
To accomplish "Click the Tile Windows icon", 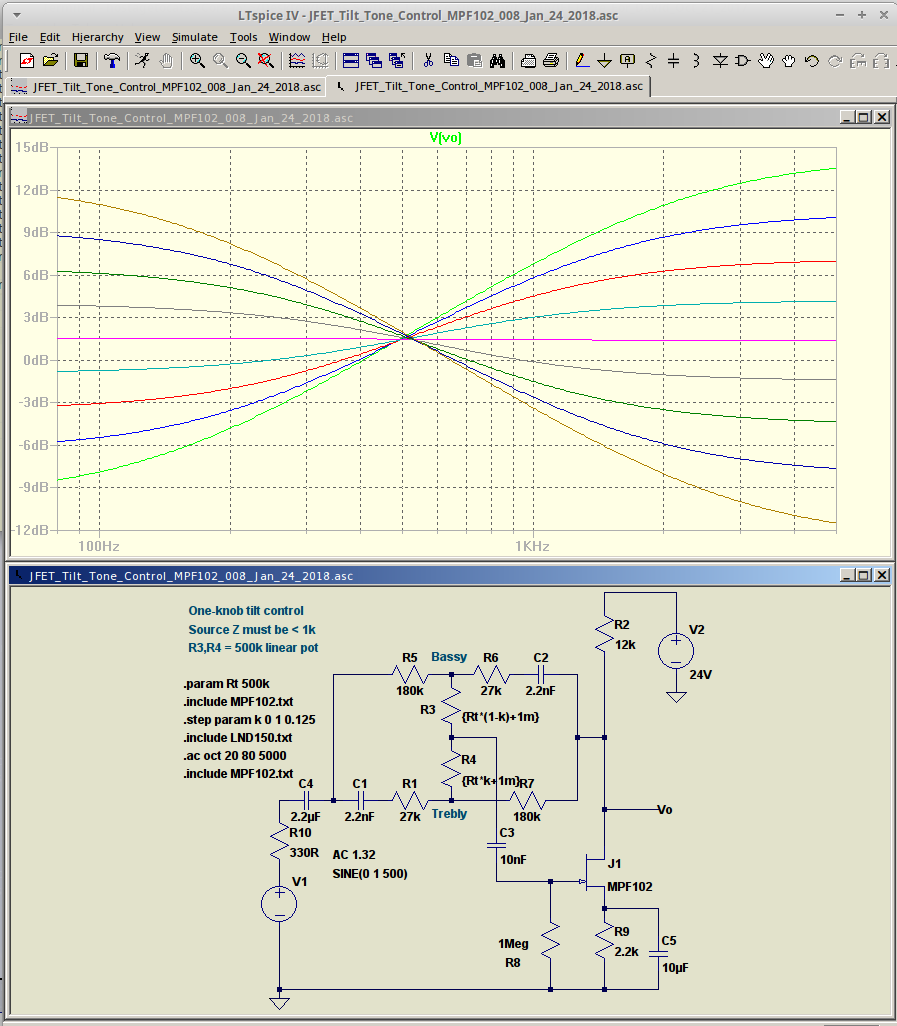I will pyautogui.click(x=351, y=61).
